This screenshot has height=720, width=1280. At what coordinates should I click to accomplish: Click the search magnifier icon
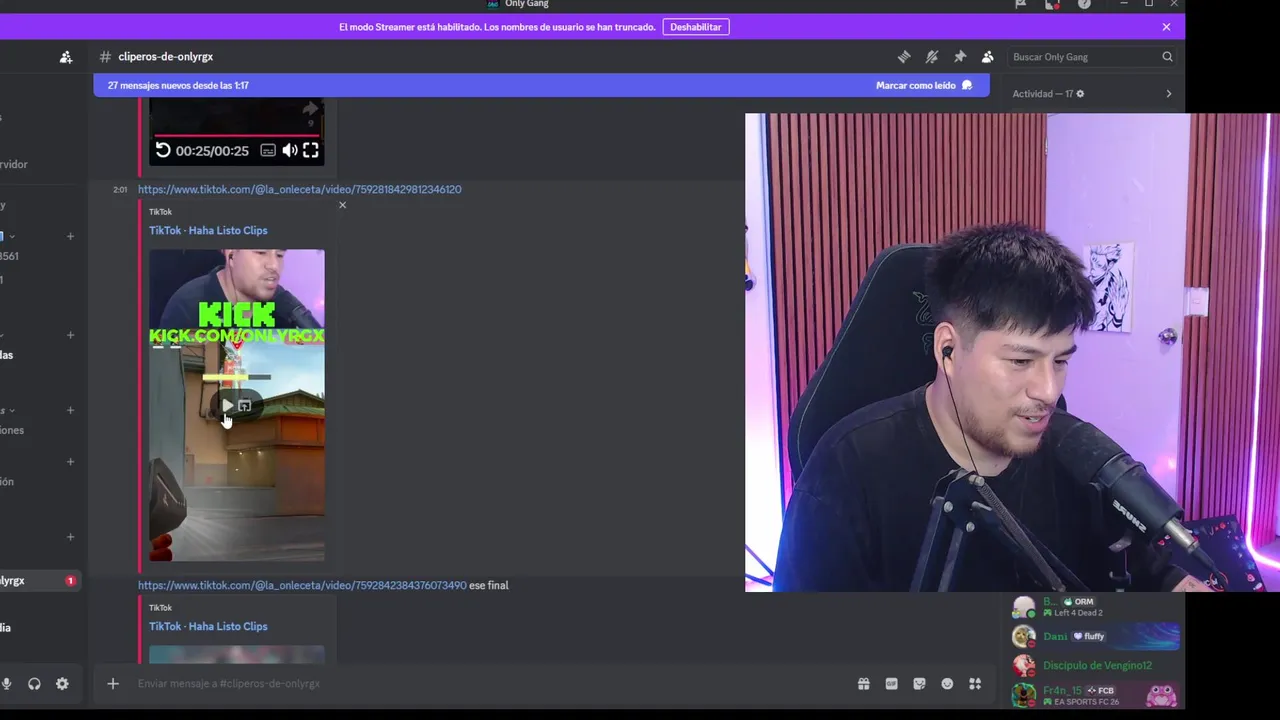(1167, 57)
